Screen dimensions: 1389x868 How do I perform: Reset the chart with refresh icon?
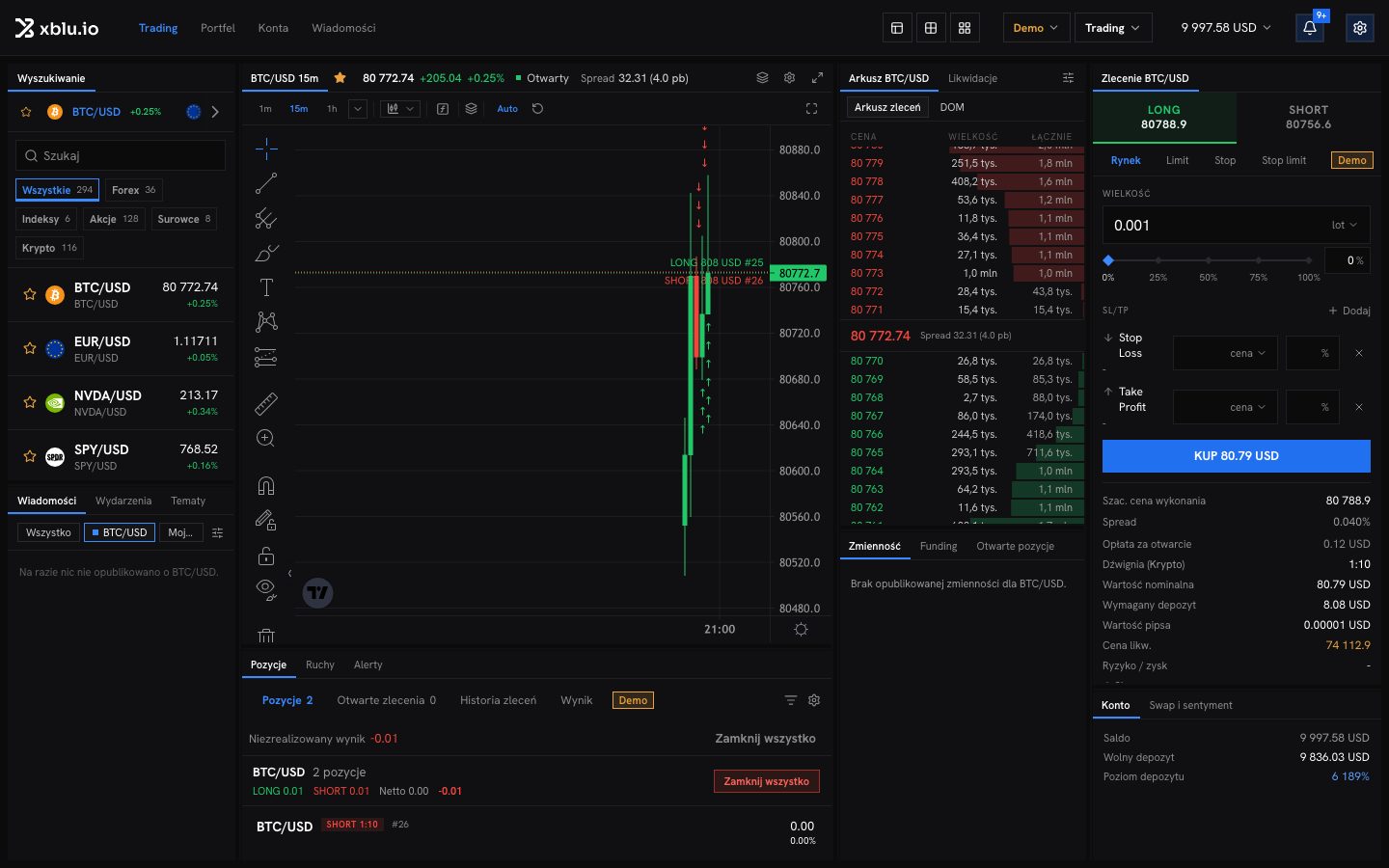[537, 109]
